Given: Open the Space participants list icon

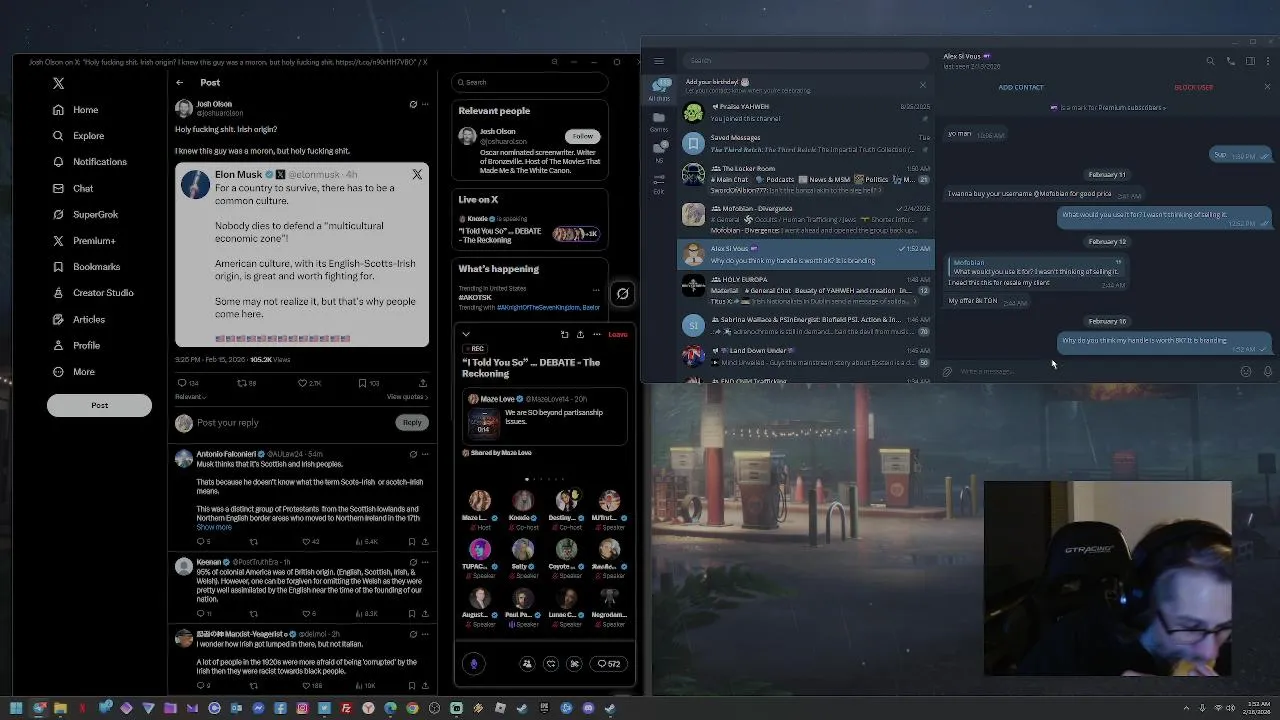Looking at the screenshot, I should pyautogui.click(x=527, y=664).
